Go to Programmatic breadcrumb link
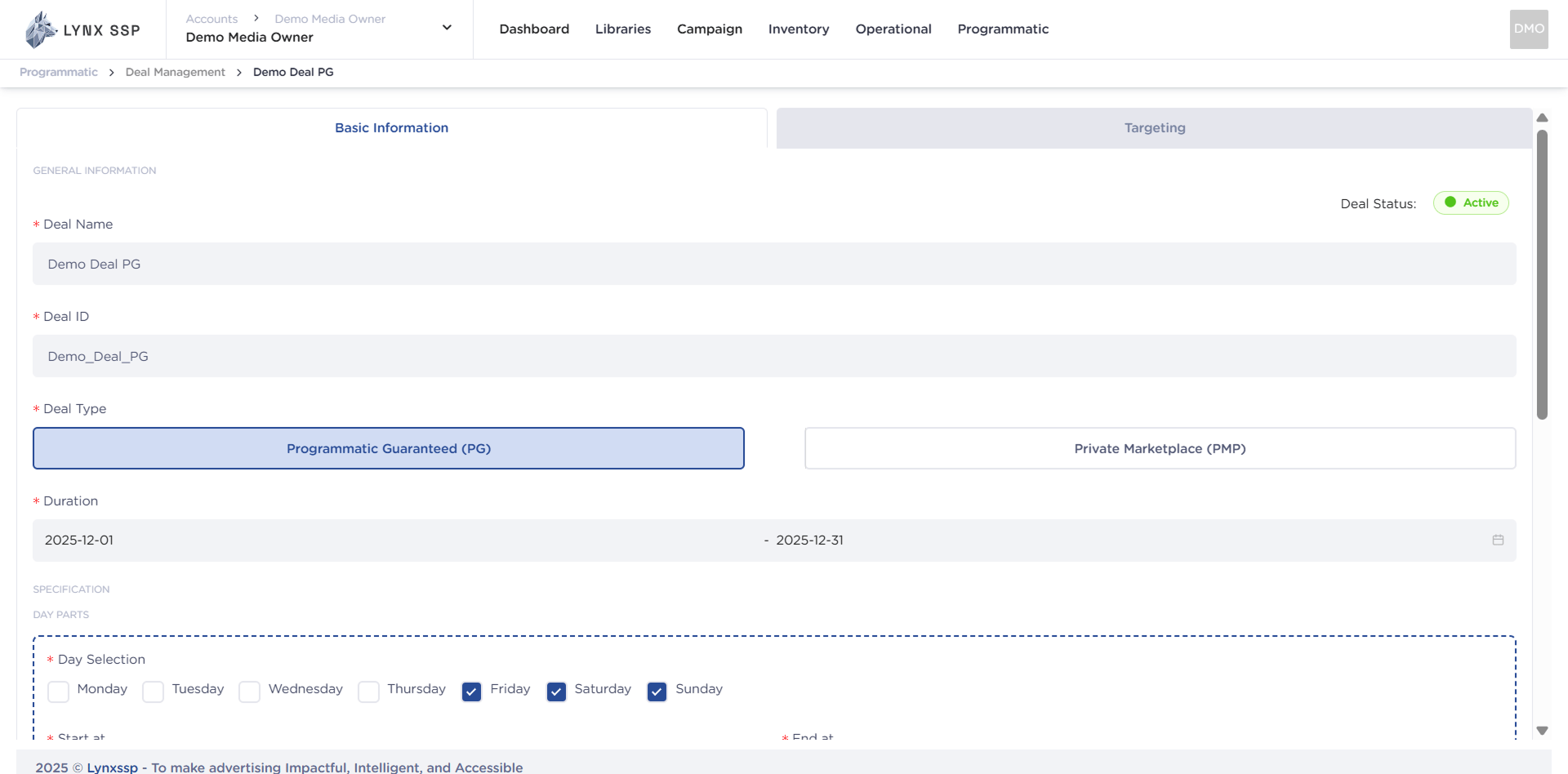1568x774 pixels. pos(59,72)
